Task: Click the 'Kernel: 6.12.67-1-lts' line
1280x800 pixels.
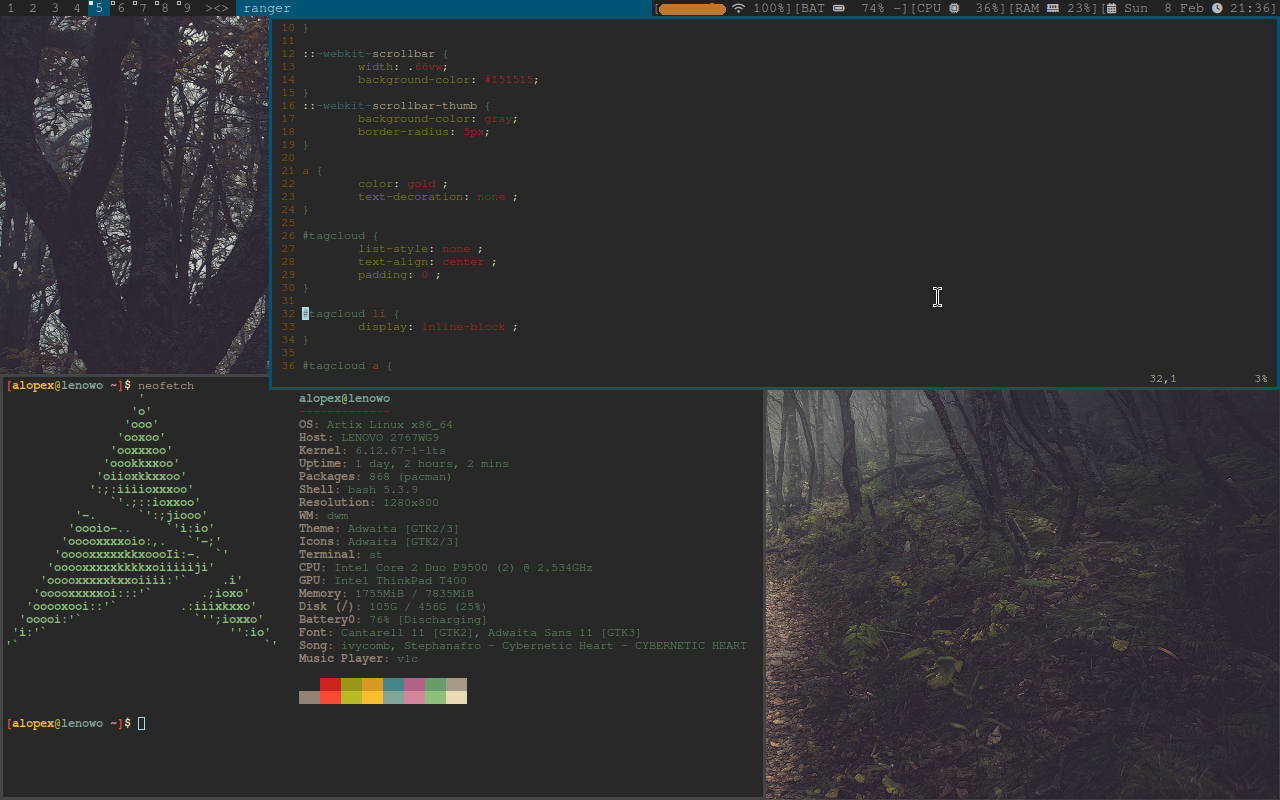Action: (372, 451)
